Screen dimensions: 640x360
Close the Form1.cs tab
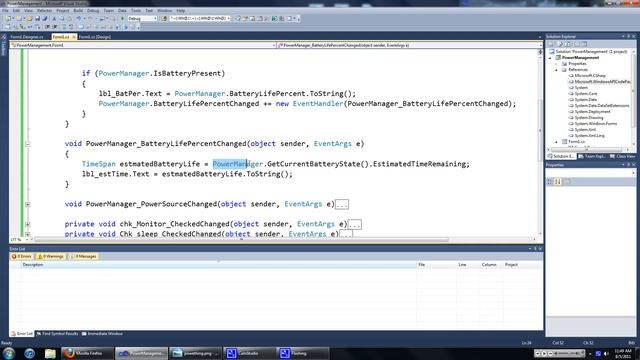(x=74, y=37)
